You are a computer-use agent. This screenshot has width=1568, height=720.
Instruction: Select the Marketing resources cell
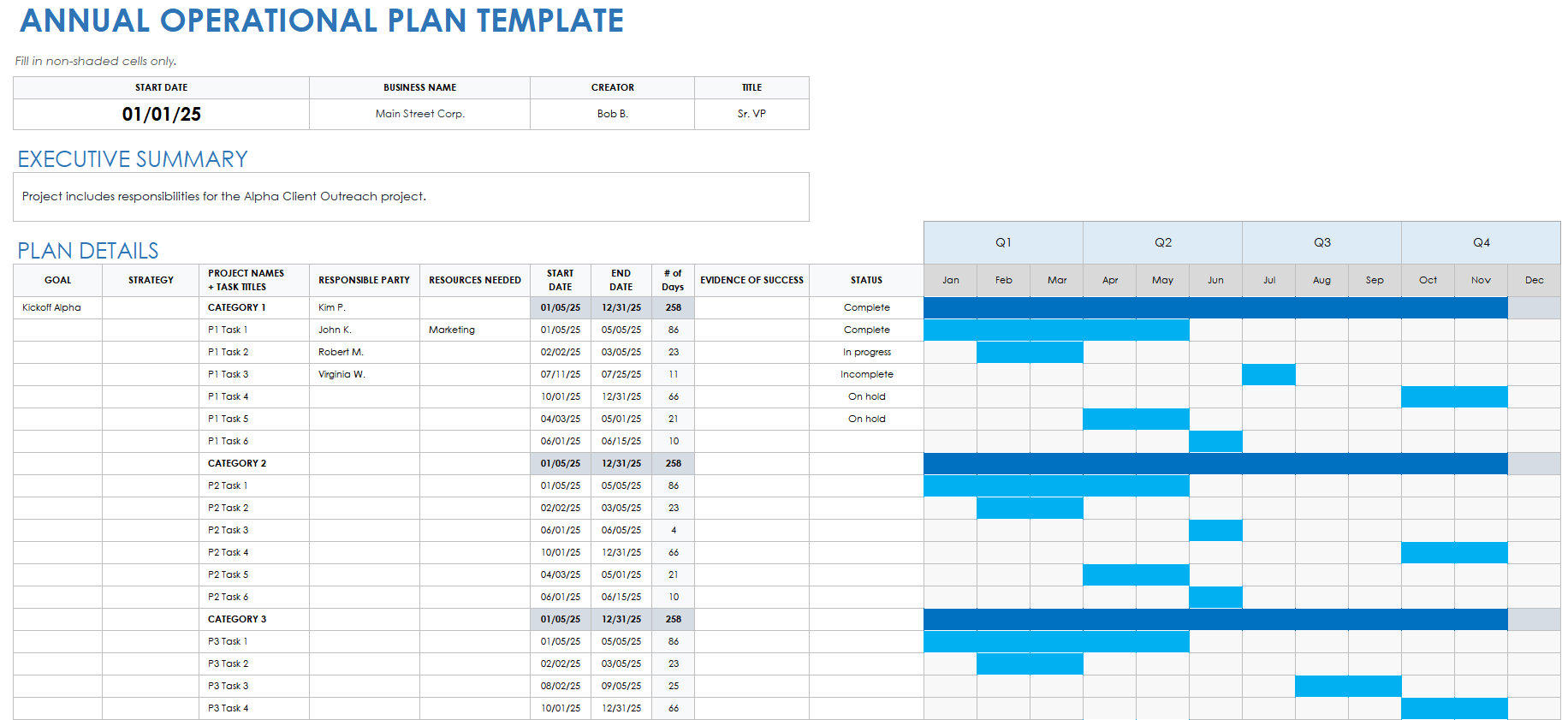[x=475, y=330]
